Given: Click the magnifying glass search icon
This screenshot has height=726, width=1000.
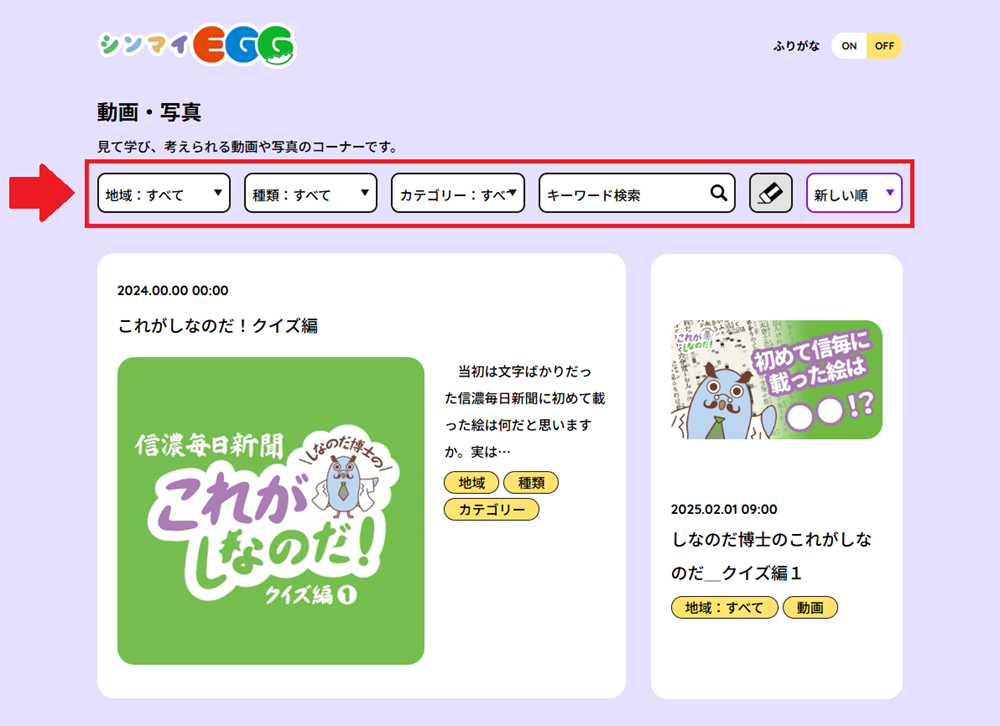Looking at the screenshot, I should pos(718,194).
